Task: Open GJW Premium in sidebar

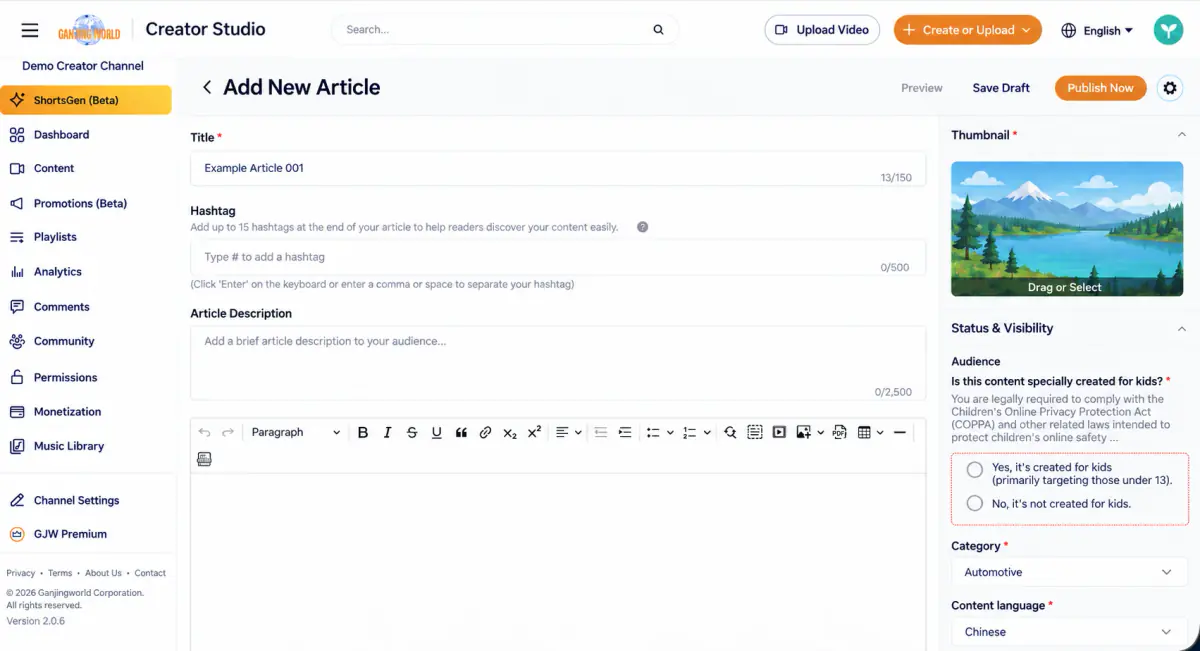Action: click(70, 534)
